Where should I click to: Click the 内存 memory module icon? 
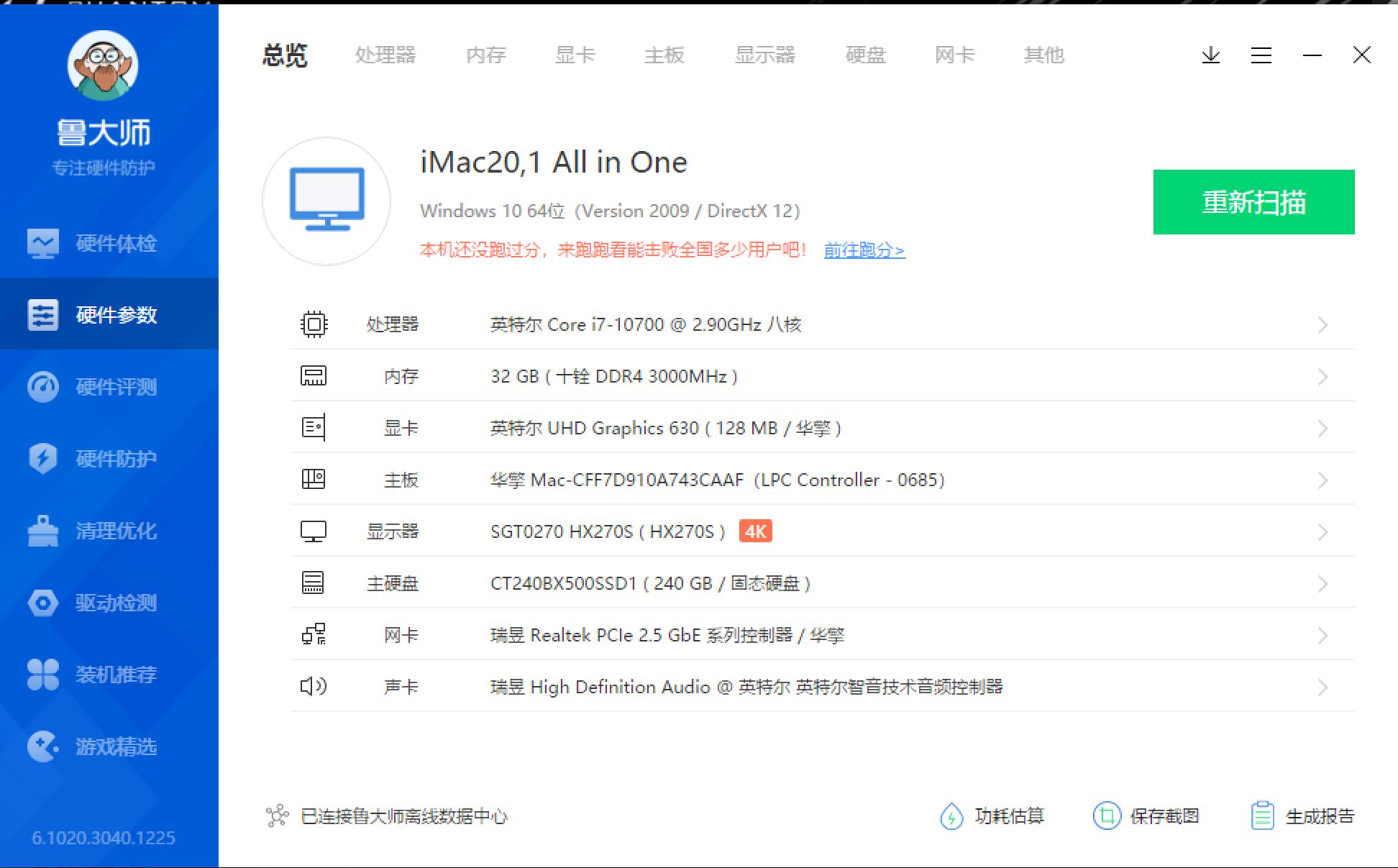[x=314, y=376]
